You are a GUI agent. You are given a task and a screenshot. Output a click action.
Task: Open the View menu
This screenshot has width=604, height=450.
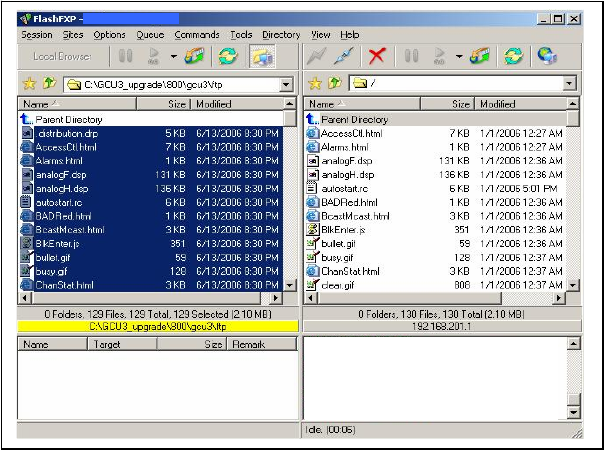(x=320, y=35)
